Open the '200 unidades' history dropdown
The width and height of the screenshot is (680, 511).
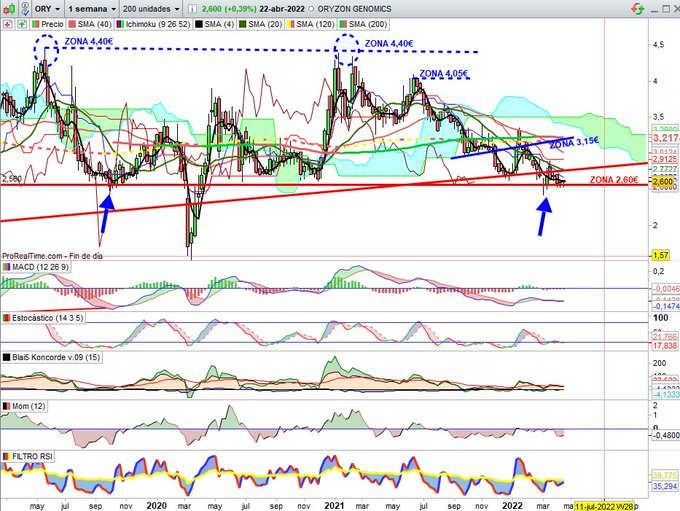click(x=150, y=9)
